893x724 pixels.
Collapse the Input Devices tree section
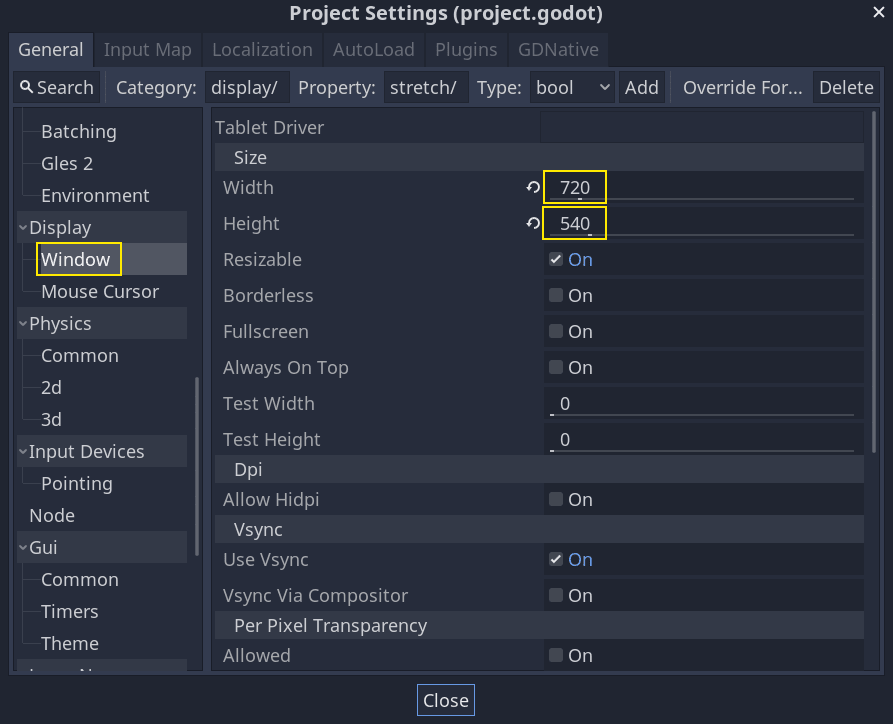(23, 452)
